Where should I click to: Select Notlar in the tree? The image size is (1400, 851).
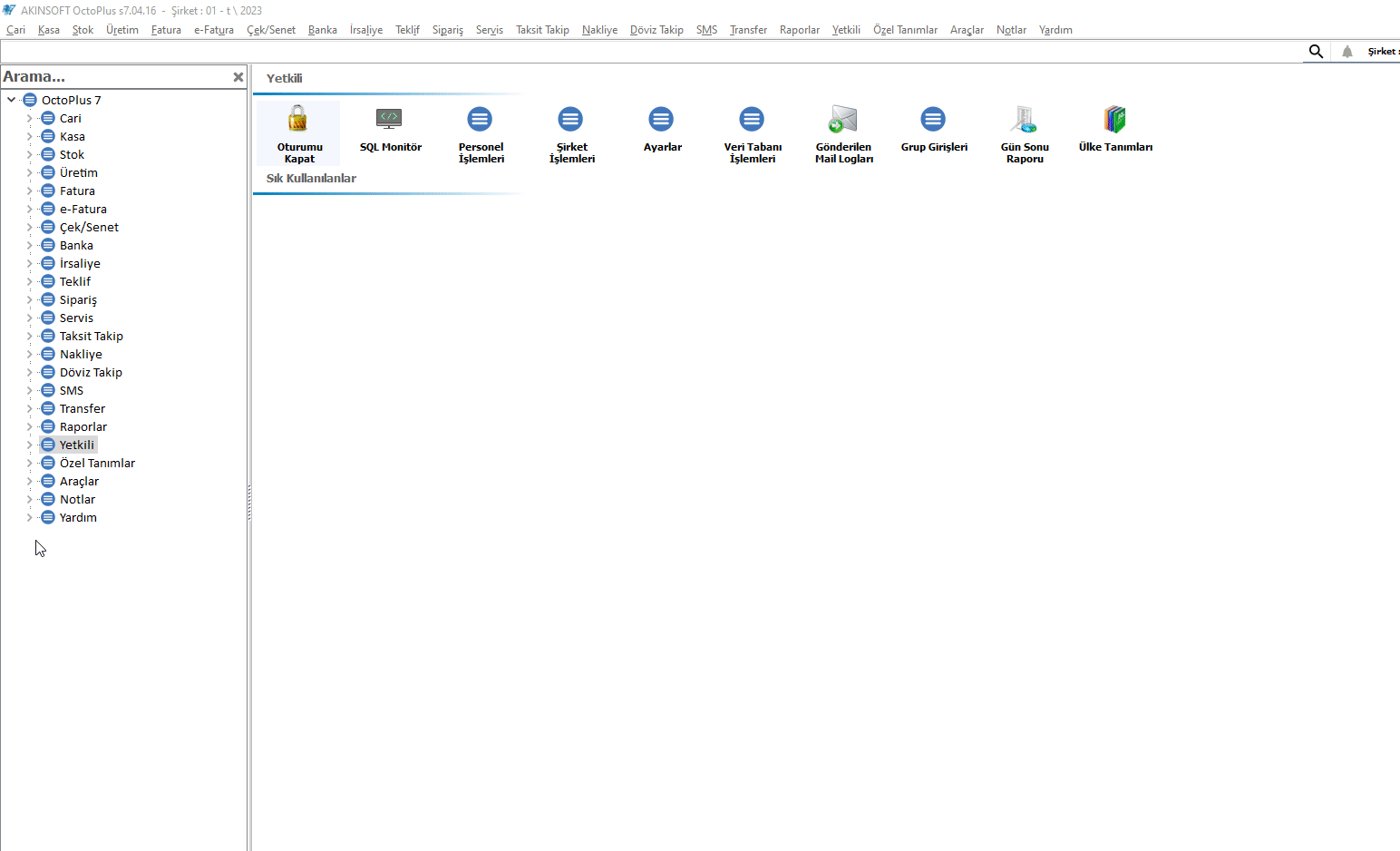(x=77, y=499)
